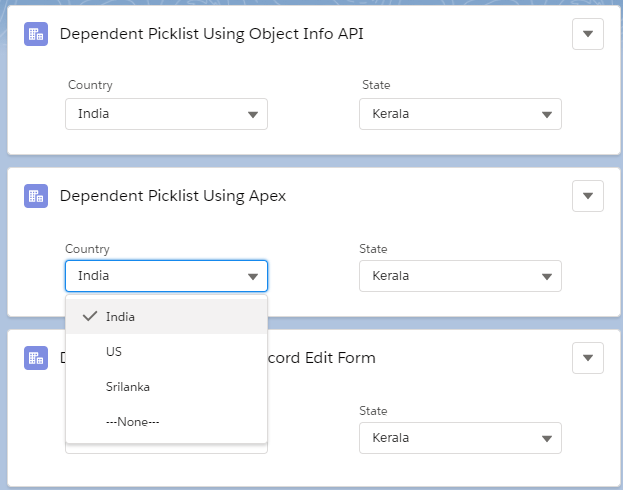This screenshot has height=490, width=623.
Task: Open State picklist in Object Info API card
Action: pyautogui.click(x=460, y=114)
